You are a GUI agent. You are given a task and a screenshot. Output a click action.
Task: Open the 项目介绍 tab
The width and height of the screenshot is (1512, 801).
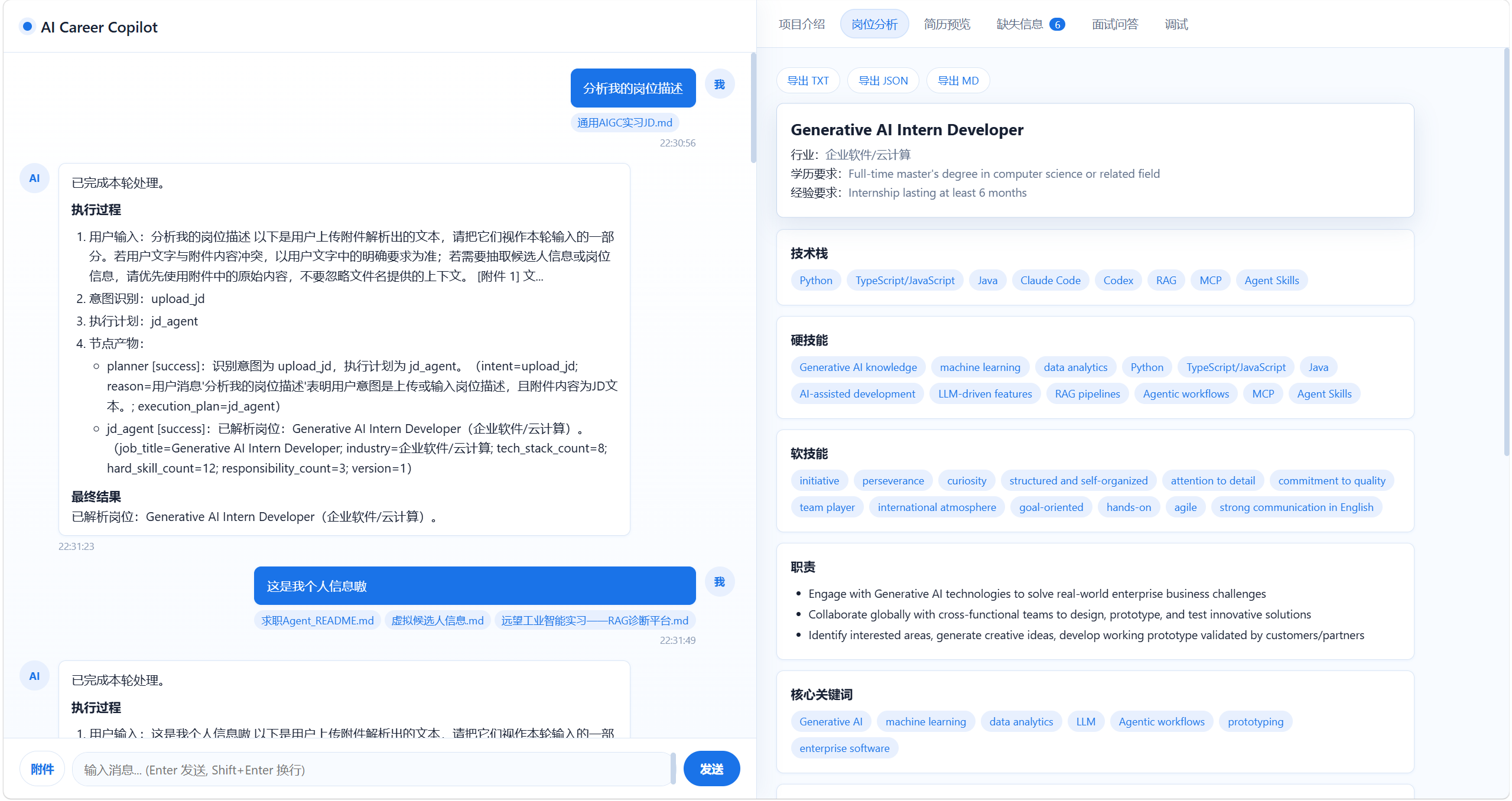(801, 24)
